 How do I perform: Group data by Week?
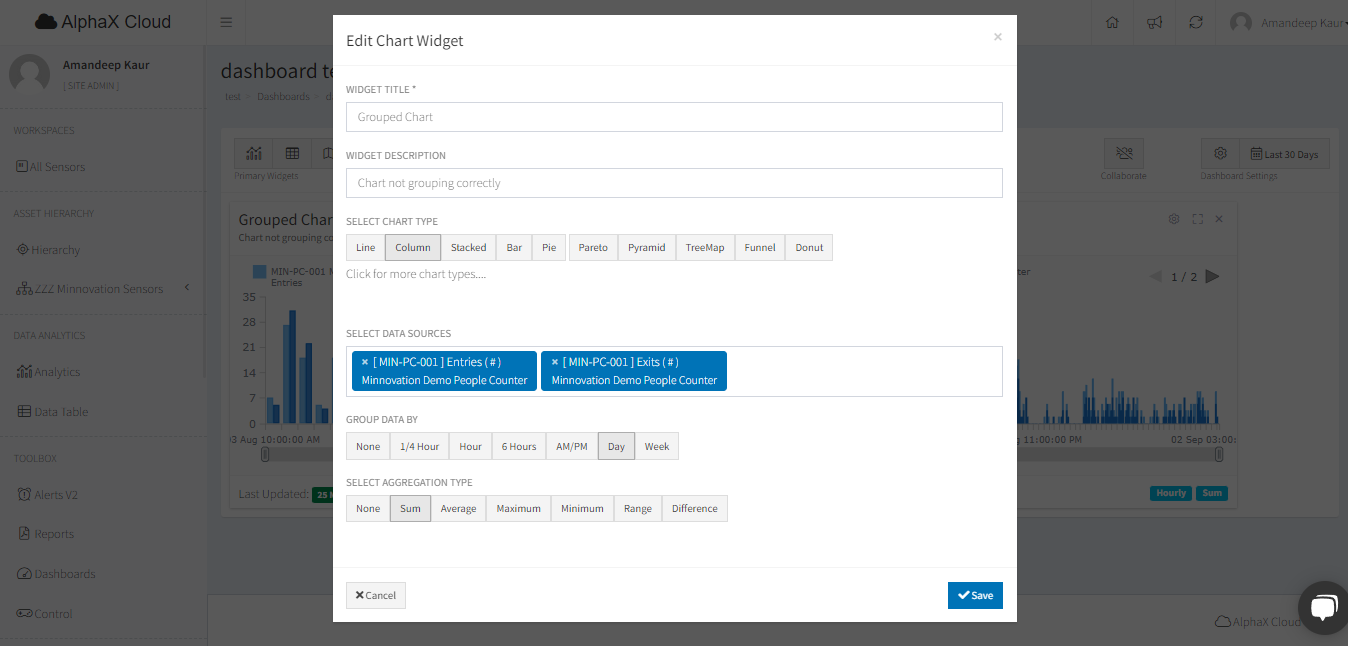(x=656, y=446)
